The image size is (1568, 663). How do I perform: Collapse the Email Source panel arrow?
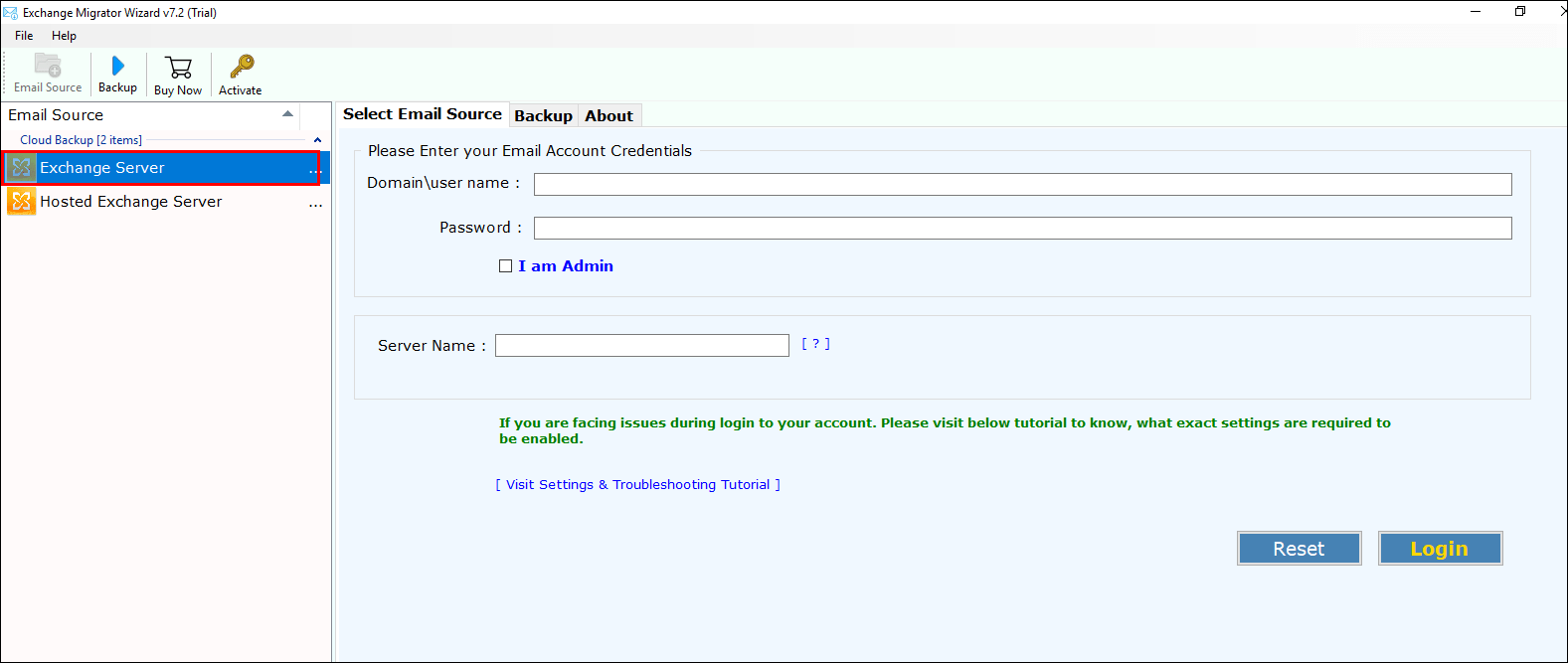click(287, 114)
